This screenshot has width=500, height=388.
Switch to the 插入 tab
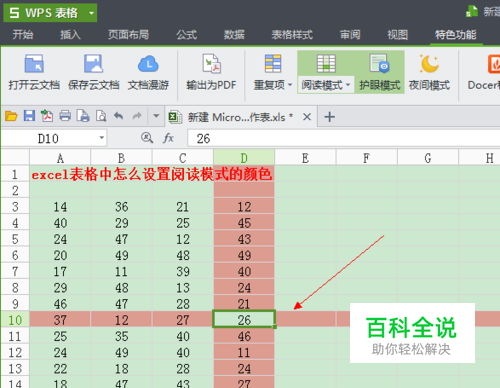click(x=70, y=35)
